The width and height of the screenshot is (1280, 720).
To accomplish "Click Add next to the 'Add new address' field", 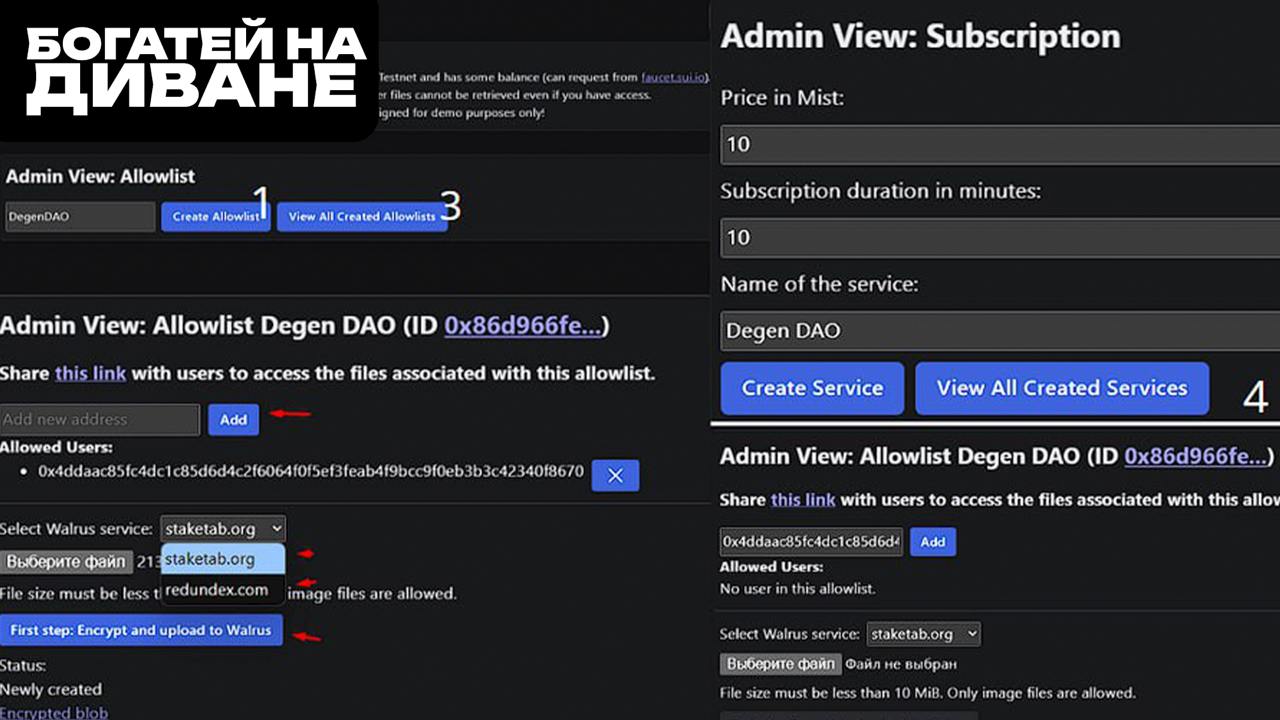I will click(233, 419).
